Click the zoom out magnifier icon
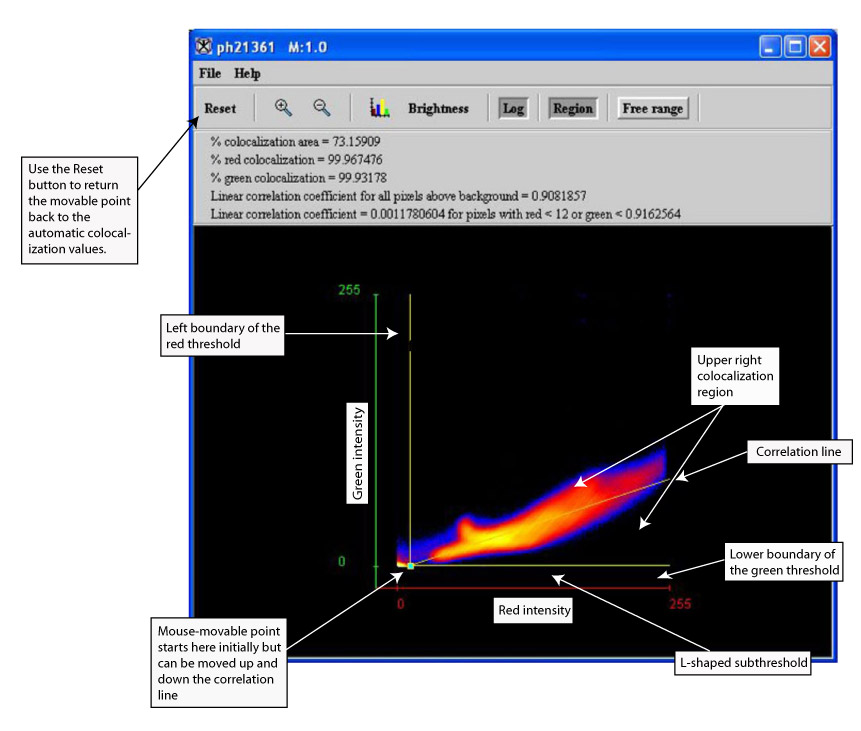This screenshot has height=731, width=861. click(322, 108)
